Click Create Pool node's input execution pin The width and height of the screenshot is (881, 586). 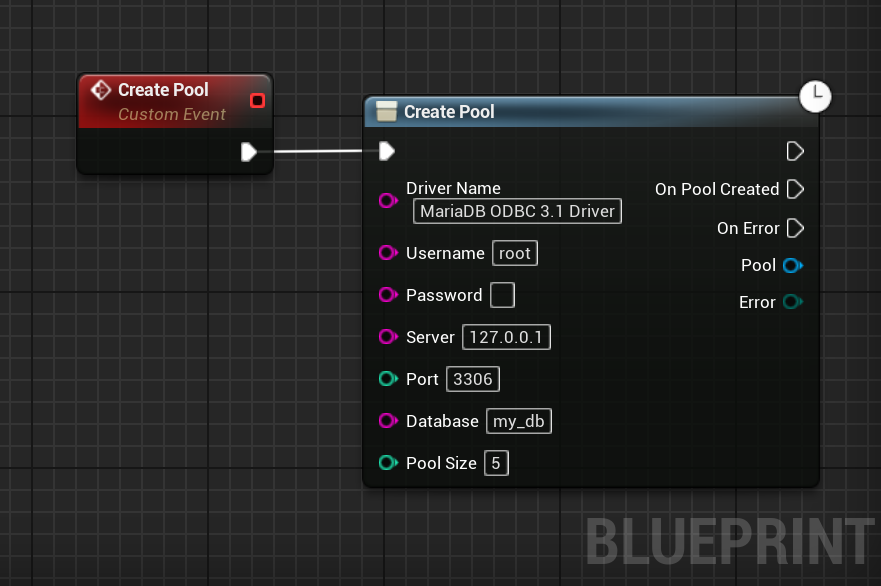click(387, 151)
